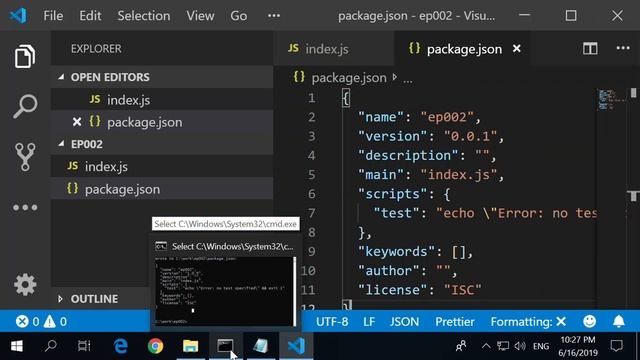Open editor more actions ellipsis

pos(623,48)
